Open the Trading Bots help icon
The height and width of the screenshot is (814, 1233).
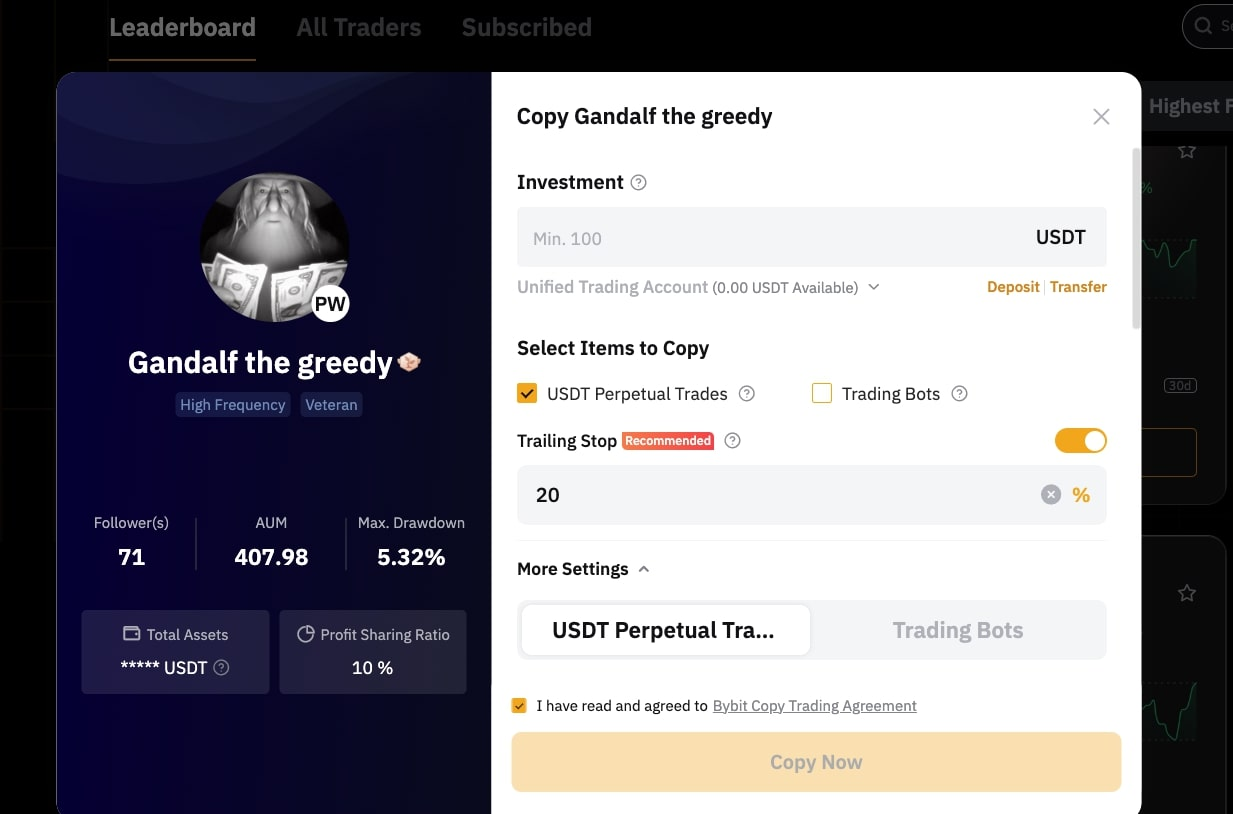pyautogui.click(x=959, y=394)
